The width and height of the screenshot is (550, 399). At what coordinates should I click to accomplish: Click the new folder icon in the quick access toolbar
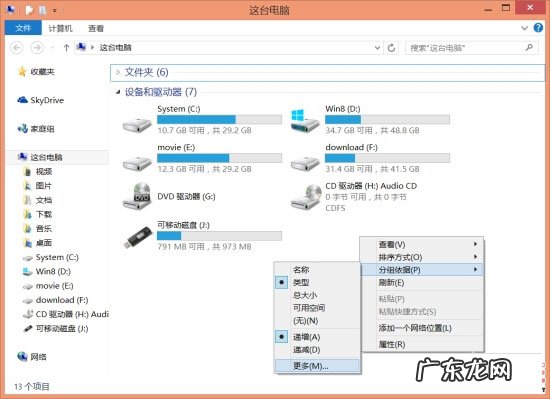pos(42,11)
